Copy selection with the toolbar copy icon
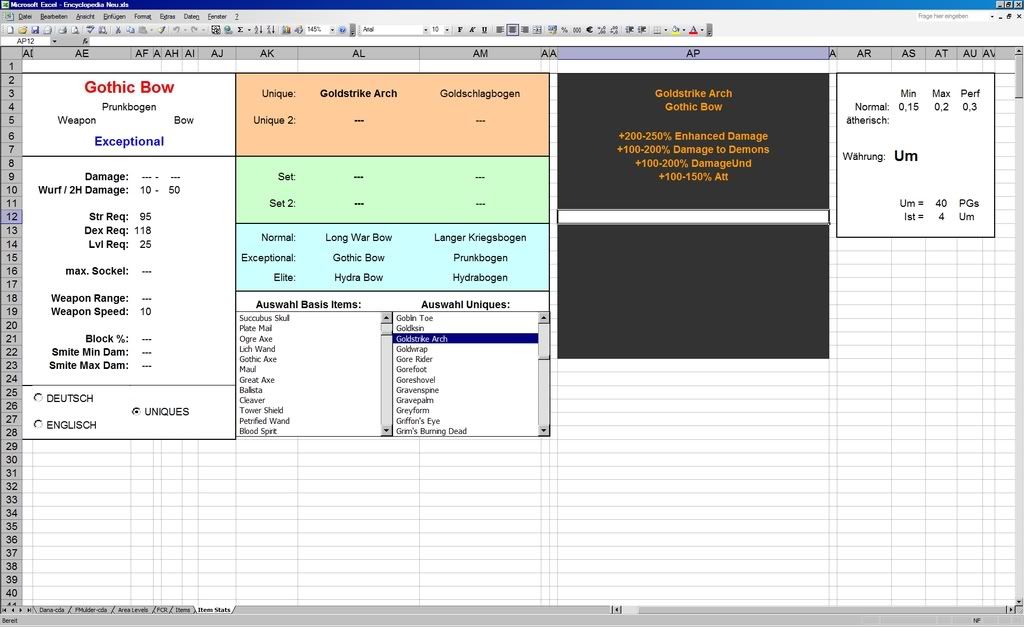The height and width of the screenshot is (627, 1024). pyautogui.click(x=131, y=29)
